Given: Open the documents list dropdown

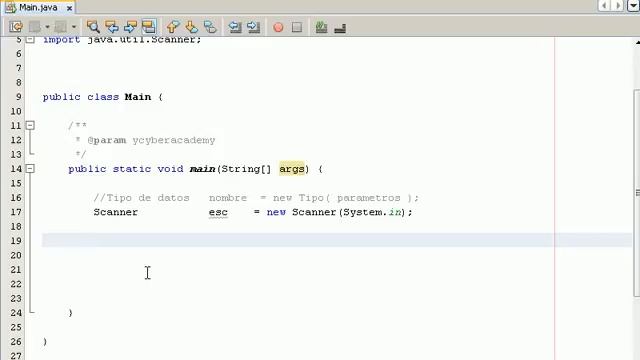Looking at the screenshot, I should [x=634, y=5].
